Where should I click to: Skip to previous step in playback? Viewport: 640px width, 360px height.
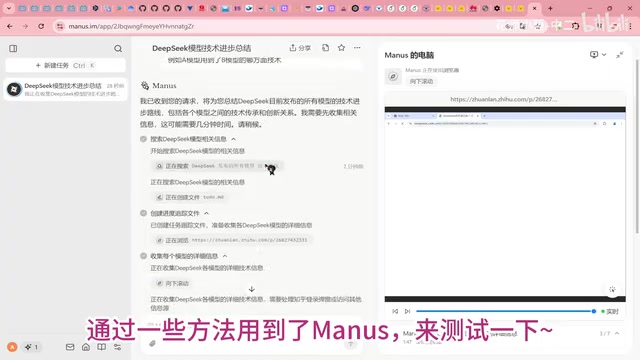click(395, 311)
